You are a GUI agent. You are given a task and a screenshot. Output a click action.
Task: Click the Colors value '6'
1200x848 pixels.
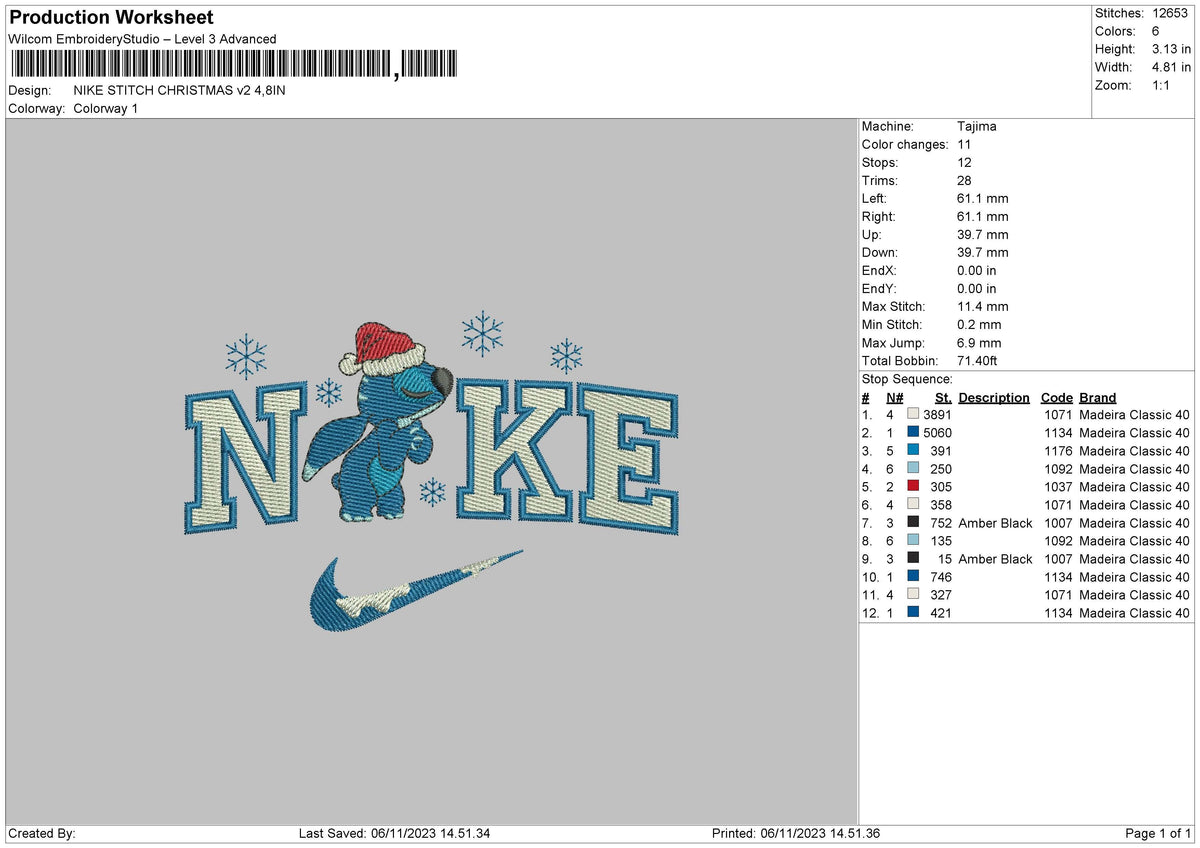click(1156, 31)
